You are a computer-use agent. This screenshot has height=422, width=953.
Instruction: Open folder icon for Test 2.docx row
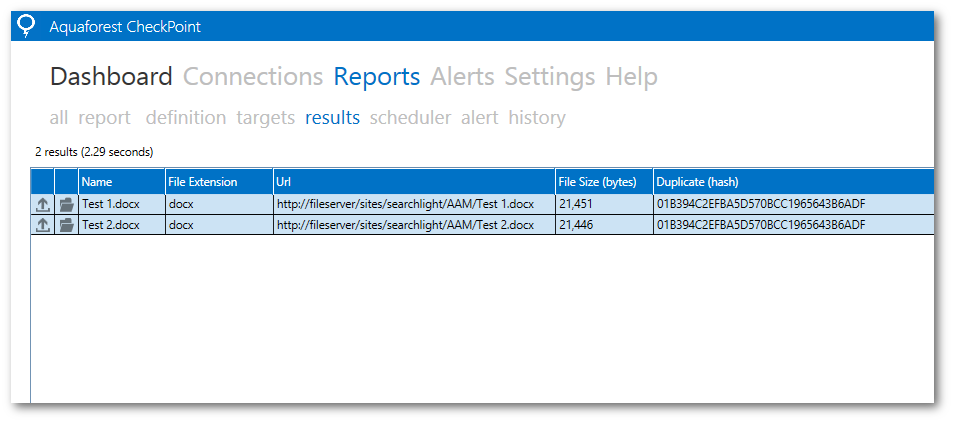[x=67, y=225]
